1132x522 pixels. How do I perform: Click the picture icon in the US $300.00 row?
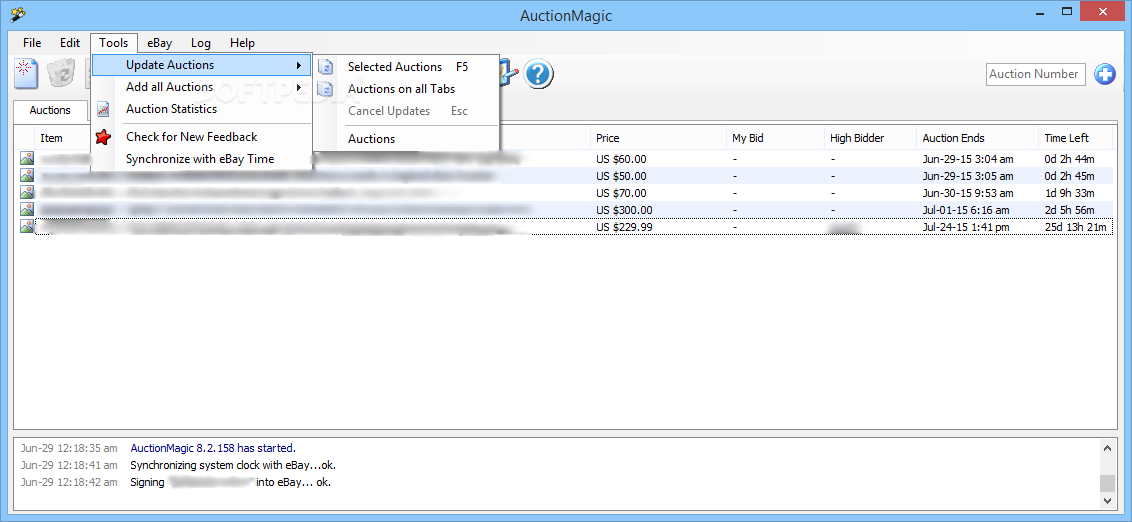[x=27, y=209]
